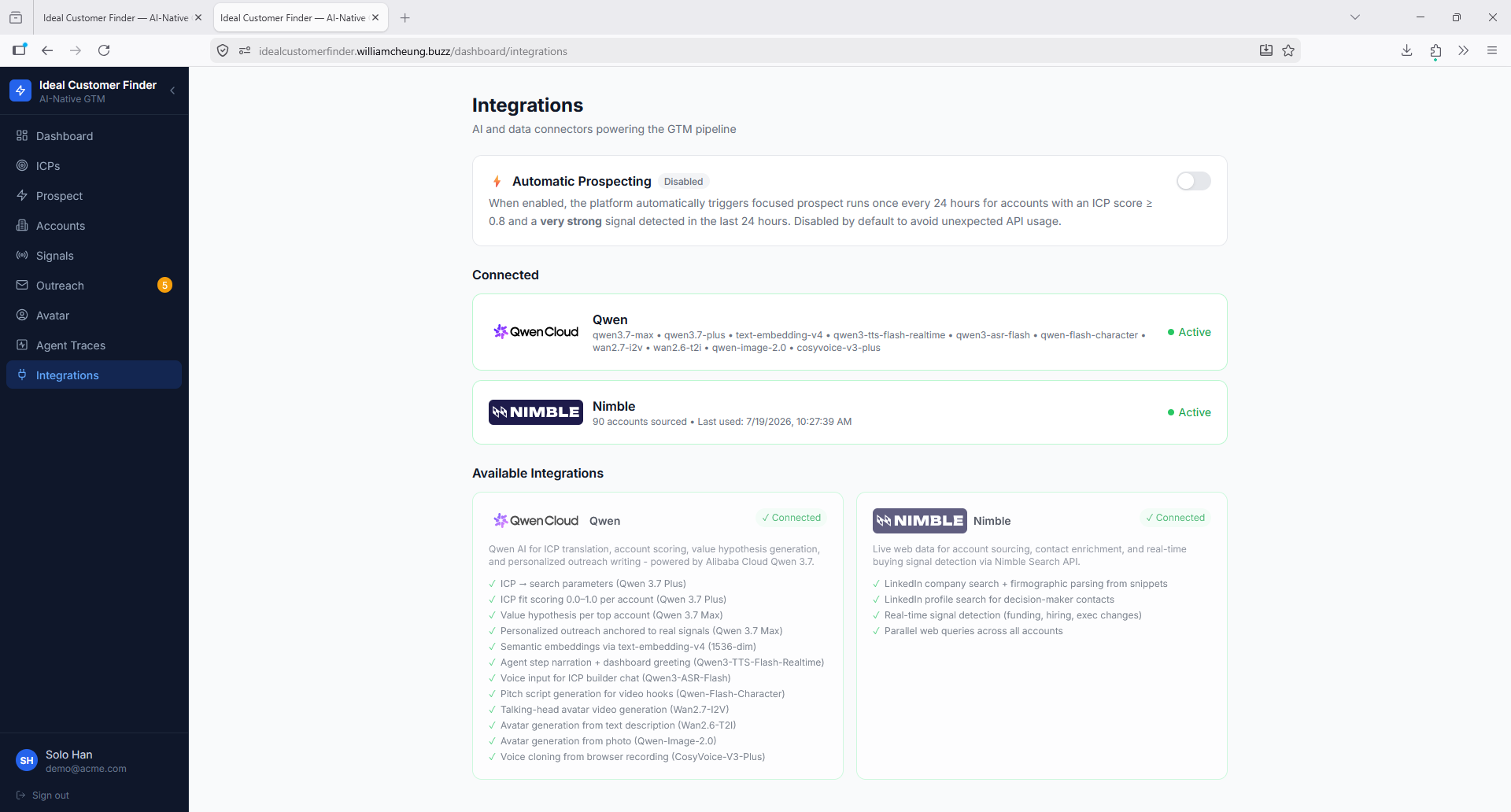Click the Nimble Active status
The height and width of the screenshot is (812, 1511).
(1189, 412)
